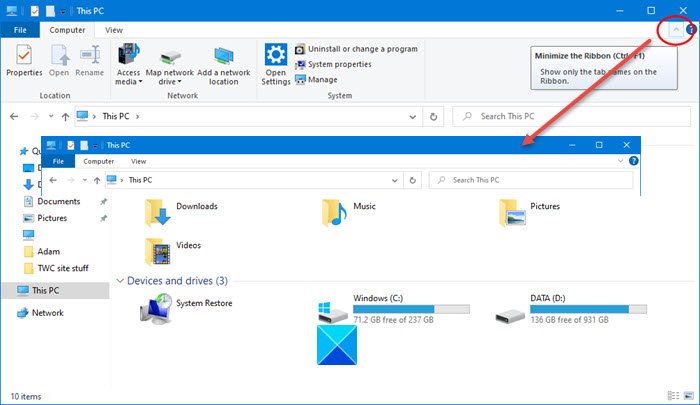Switch to large icons view in status bar
Viewport: 700px width, 405px height.
tap(689, 396)
